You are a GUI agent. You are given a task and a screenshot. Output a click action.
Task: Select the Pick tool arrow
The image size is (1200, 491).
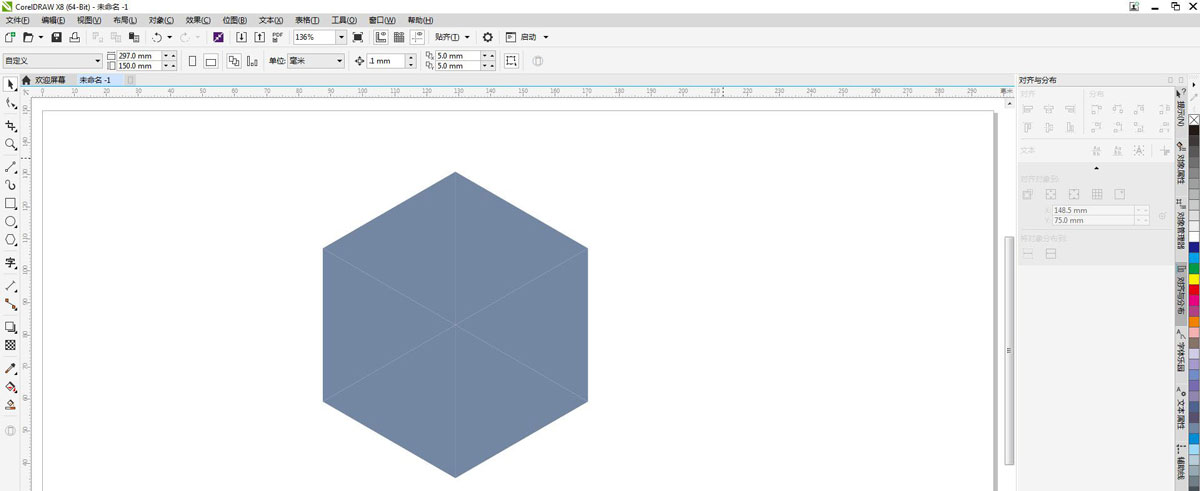[x=10, y=84]
